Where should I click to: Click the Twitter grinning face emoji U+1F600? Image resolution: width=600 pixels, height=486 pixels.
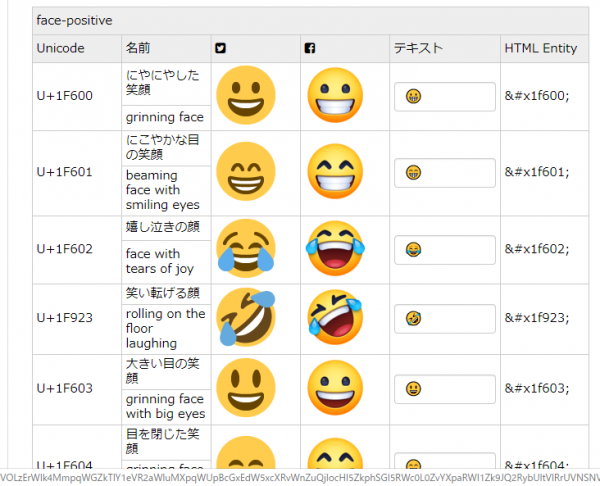point(245,96)
